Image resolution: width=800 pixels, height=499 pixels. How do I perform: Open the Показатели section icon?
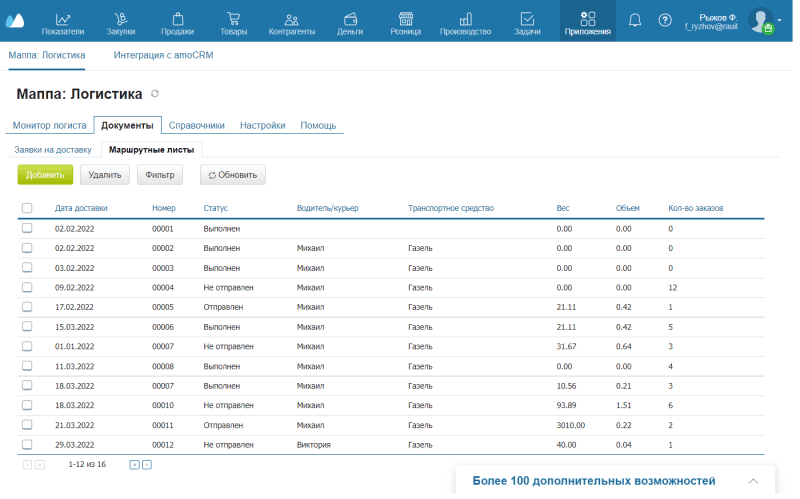63,19
